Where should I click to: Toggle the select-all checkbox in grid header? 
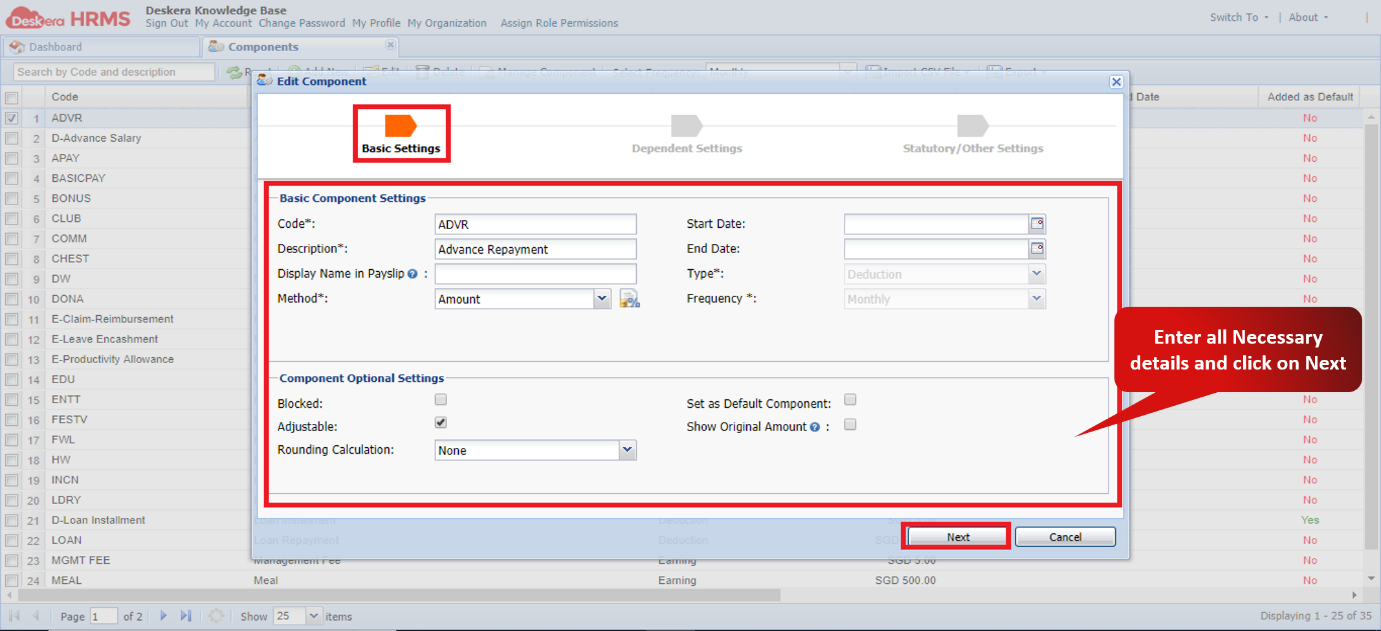11,98
